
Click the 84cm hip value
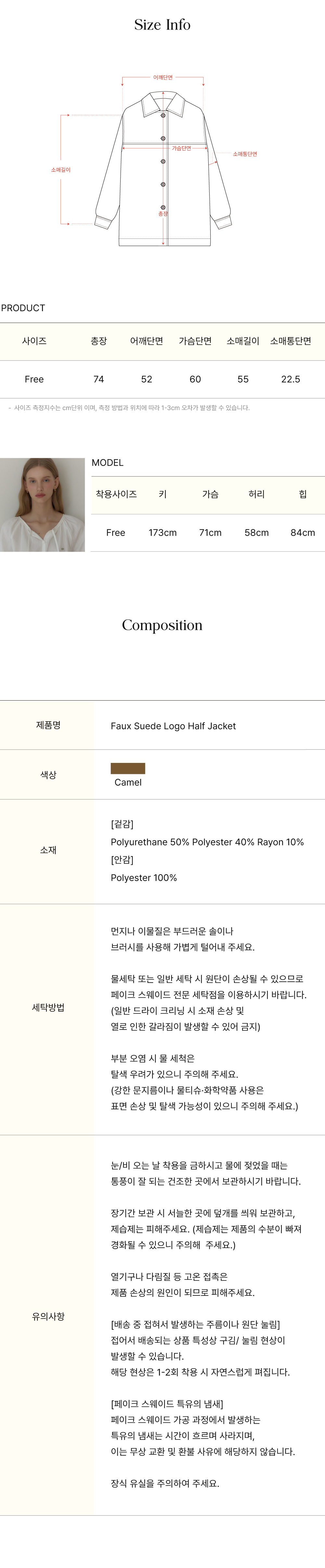pyautogui.click(x=303, y=533)
